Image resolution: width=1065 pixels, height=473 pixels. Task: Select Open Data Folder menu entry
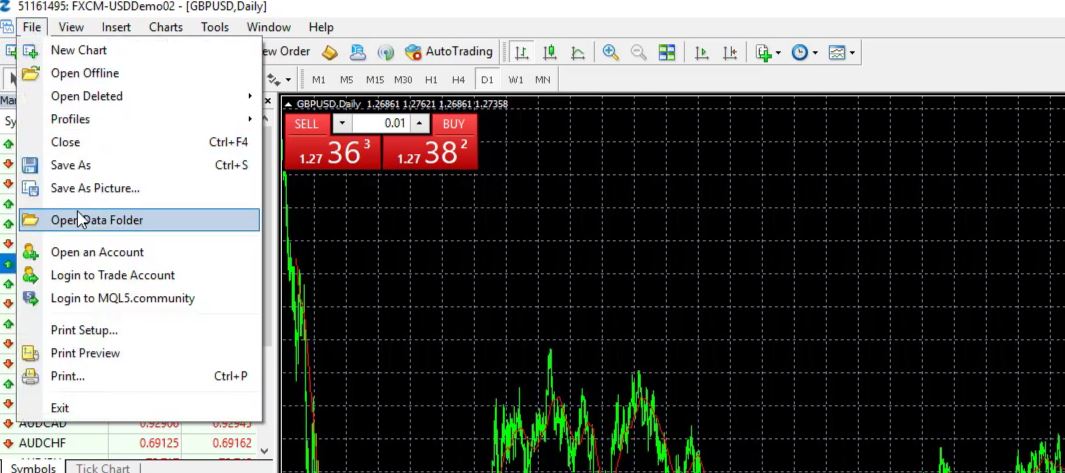coord(97,220)
